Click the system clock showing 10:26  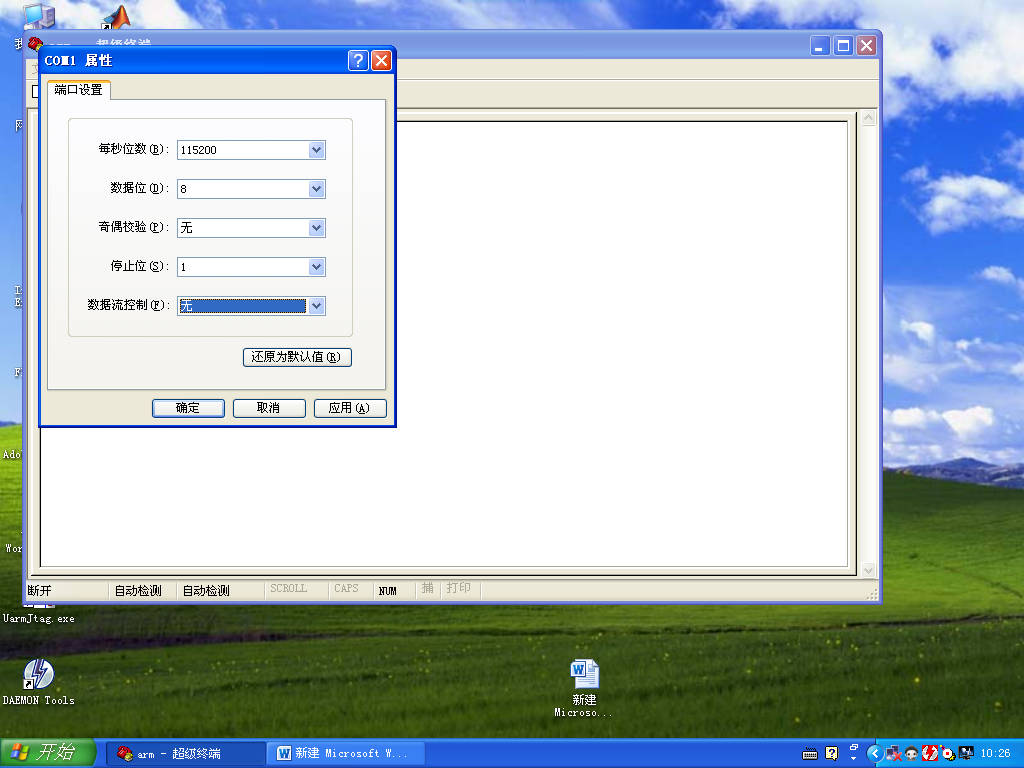click(995, 754)
